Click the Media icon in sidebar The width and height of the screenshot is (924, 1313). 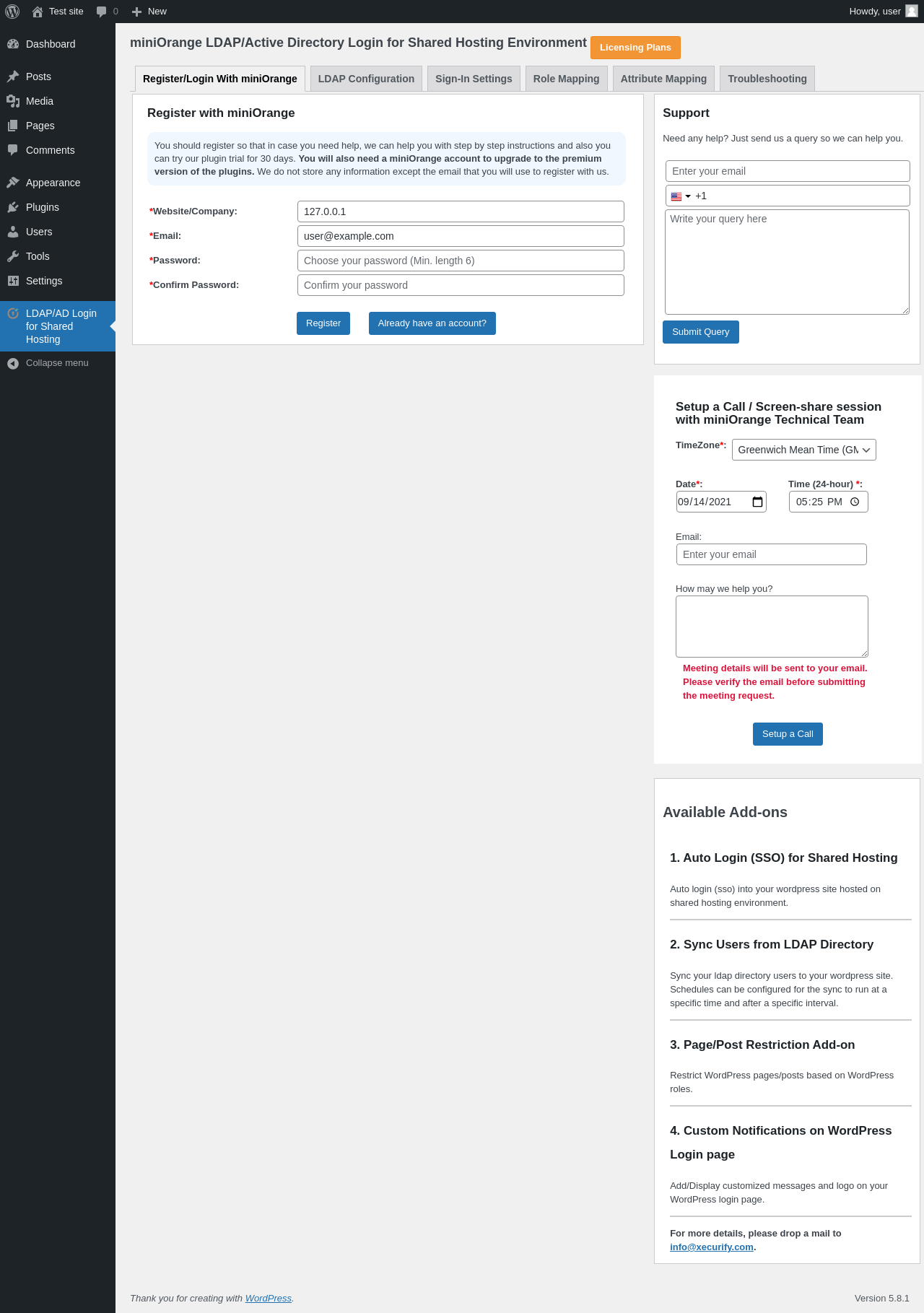pos(13,101)
